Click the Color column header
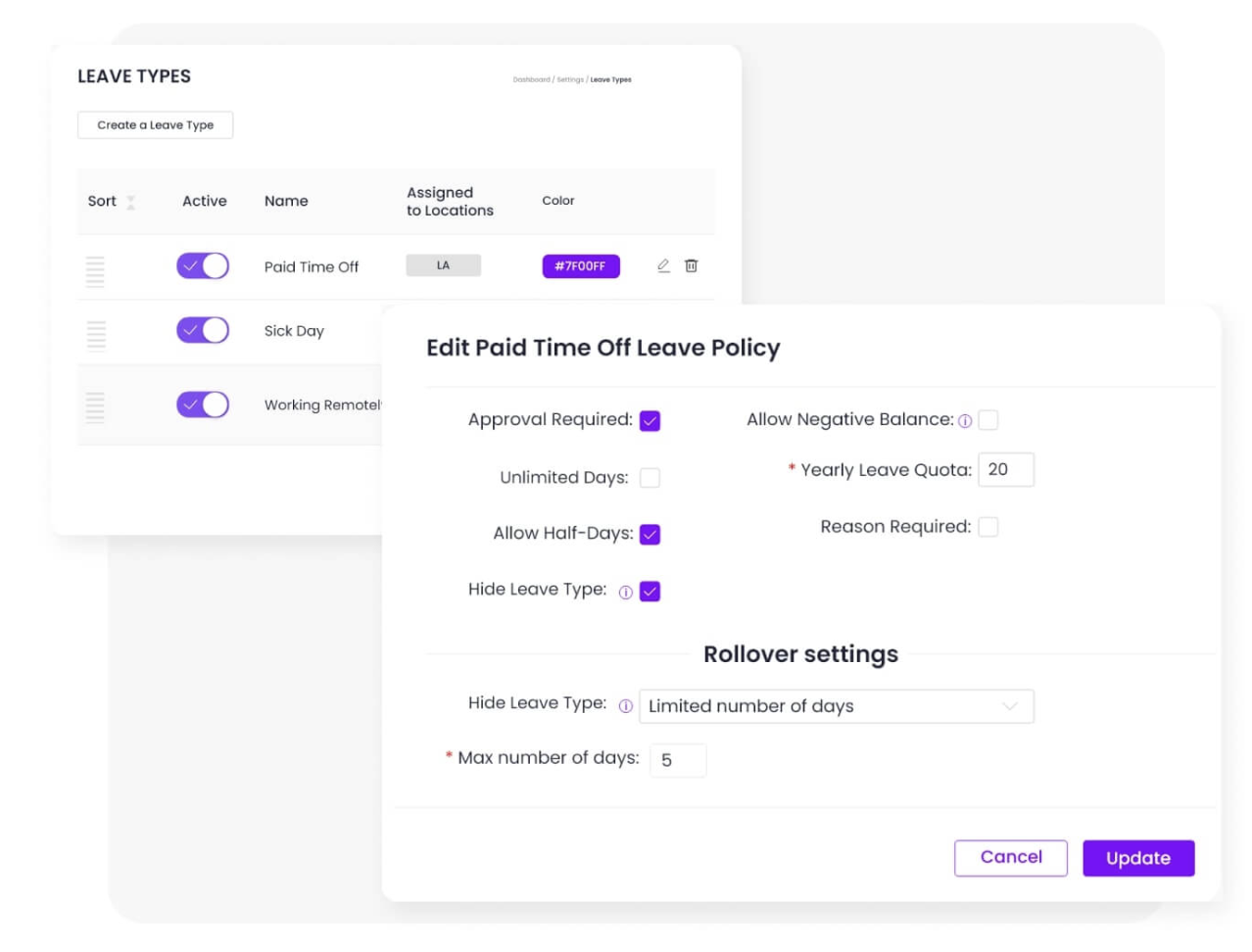This screenshot has height=952, width=1252. point(558,201)
